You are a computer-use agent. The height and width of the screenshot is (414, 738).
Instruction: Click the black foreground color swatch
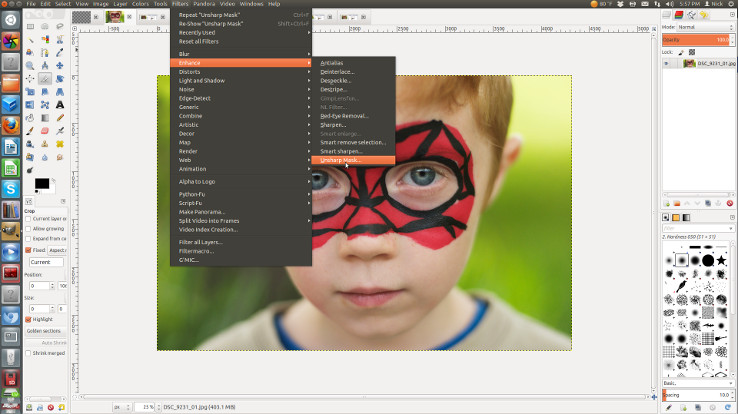tap(41, 183)
